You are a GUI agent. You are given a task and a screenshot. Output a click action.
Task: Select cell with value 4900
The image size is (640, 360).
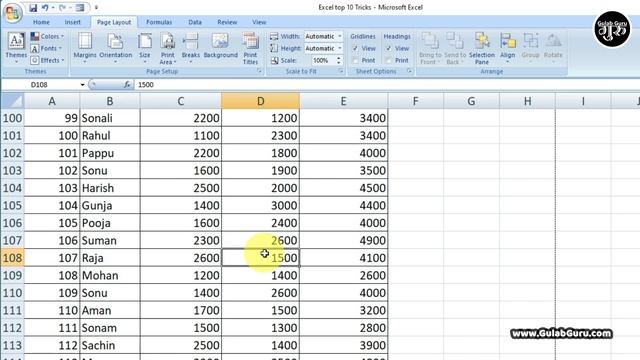344,240
